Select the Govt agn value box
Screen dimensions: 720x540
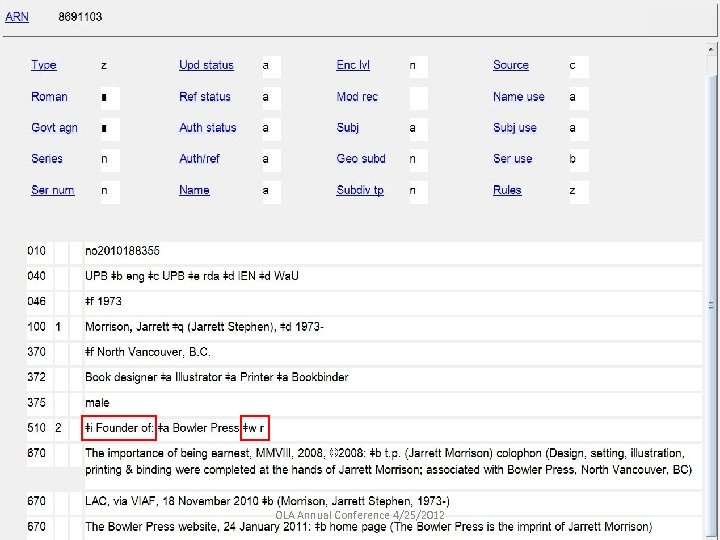(x=110, y=129)
